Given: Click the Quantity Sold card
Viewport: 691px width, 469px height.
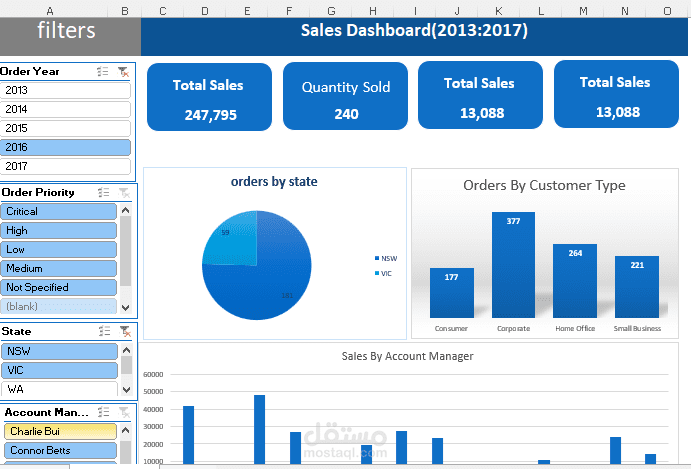Looking at the screenshot, I should pyautogui.click(x=346, y=97).
